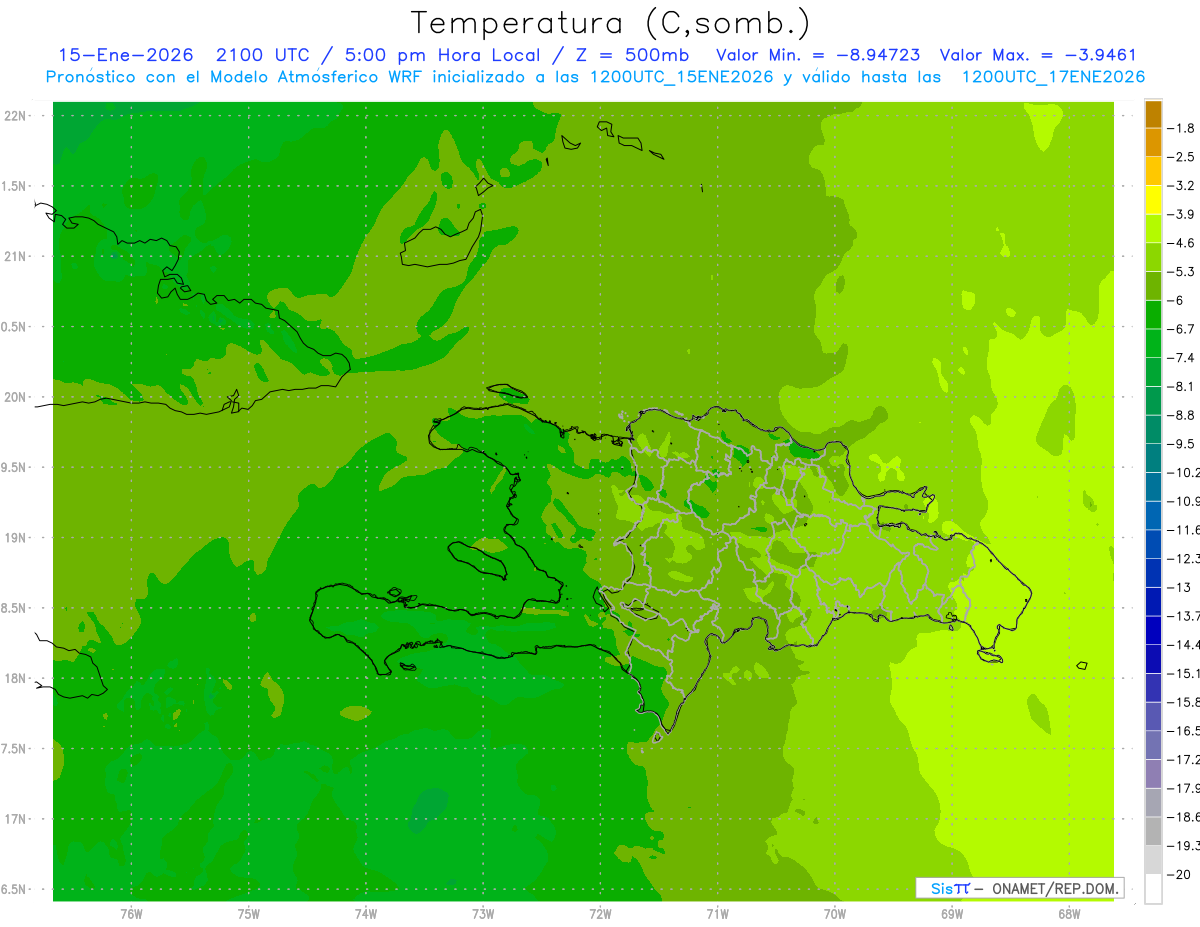
Task: Click the "-20" color scale value
Action: tap(1180, 874)
